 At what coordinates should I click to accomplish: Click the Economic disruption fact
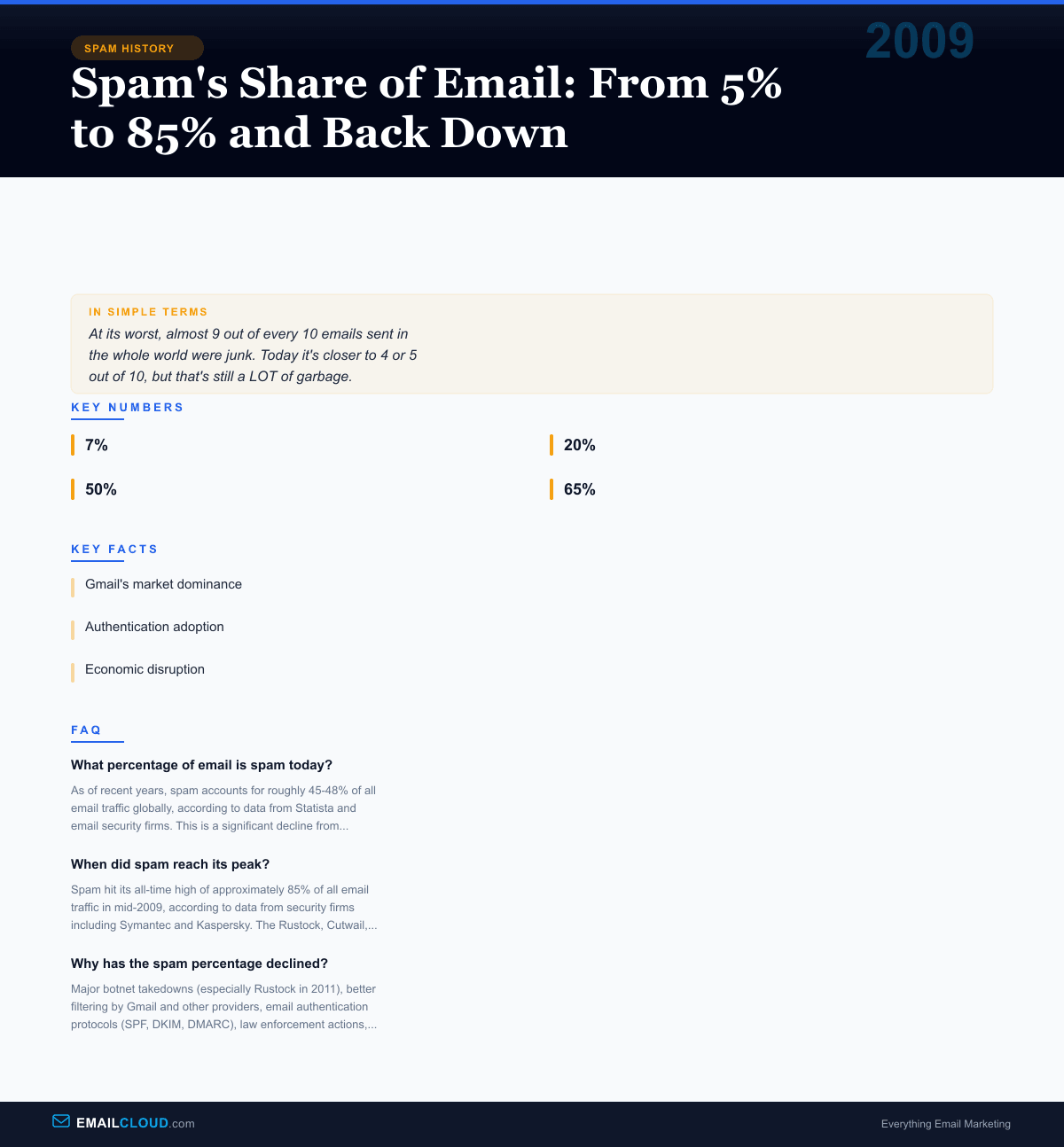(145, 669)
